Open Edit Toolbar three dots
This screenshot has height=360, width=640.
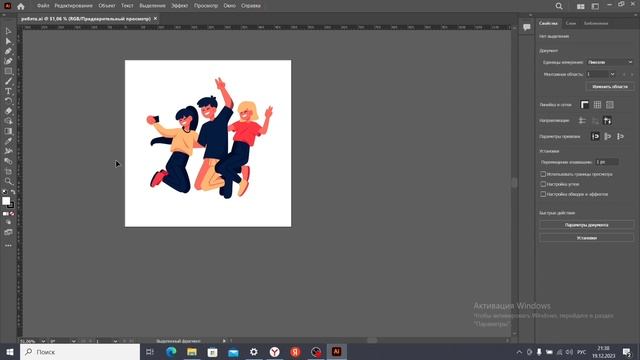8,246
